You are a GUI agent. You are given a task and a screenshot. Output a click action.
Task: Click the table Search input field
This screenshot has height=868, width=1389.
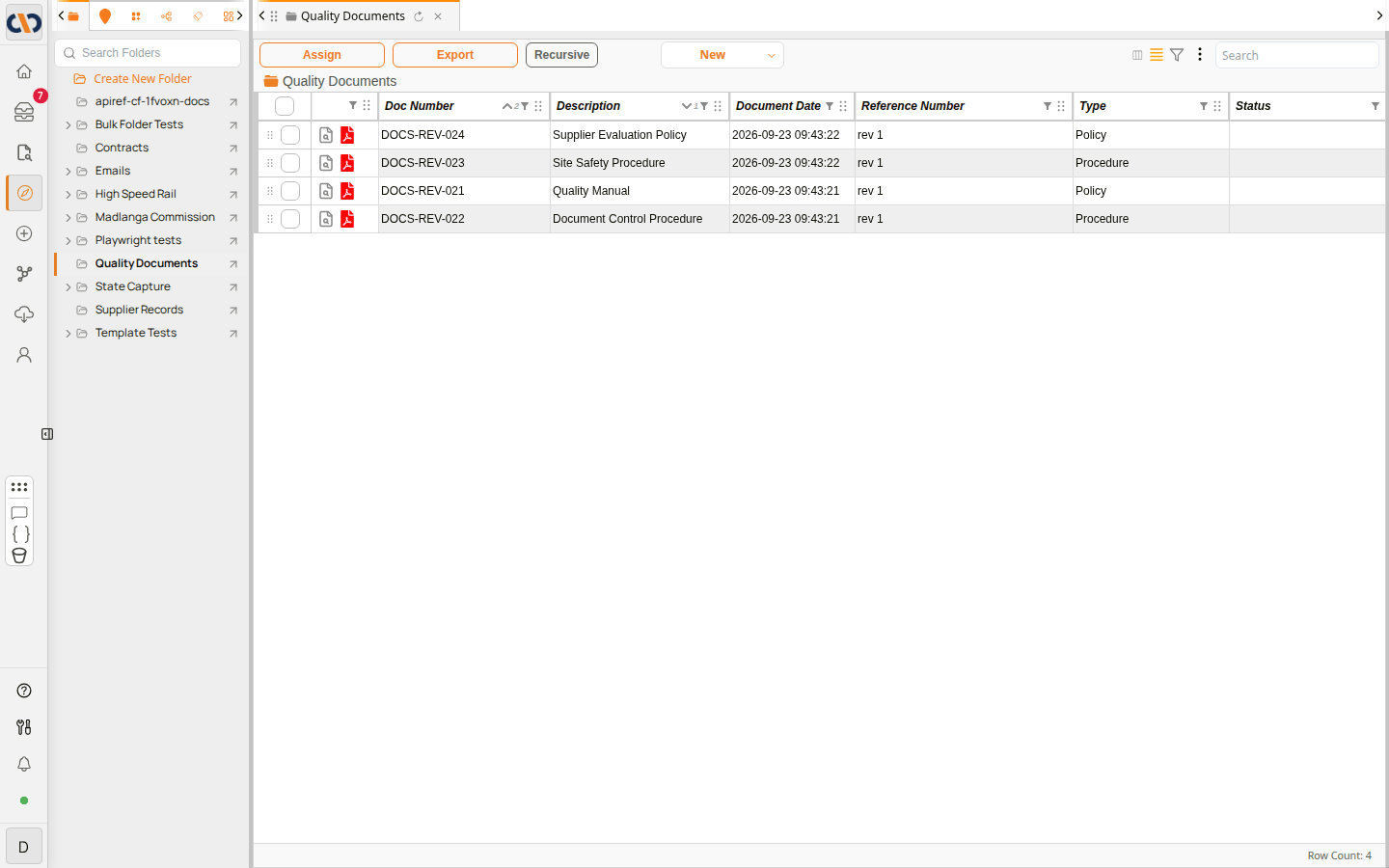pos(1296,55)
